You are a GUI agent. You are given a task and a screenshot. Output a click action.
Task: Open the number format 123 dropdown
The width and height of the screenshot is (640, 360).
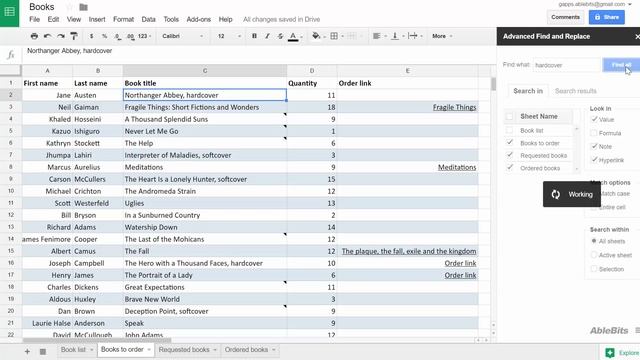144,36
